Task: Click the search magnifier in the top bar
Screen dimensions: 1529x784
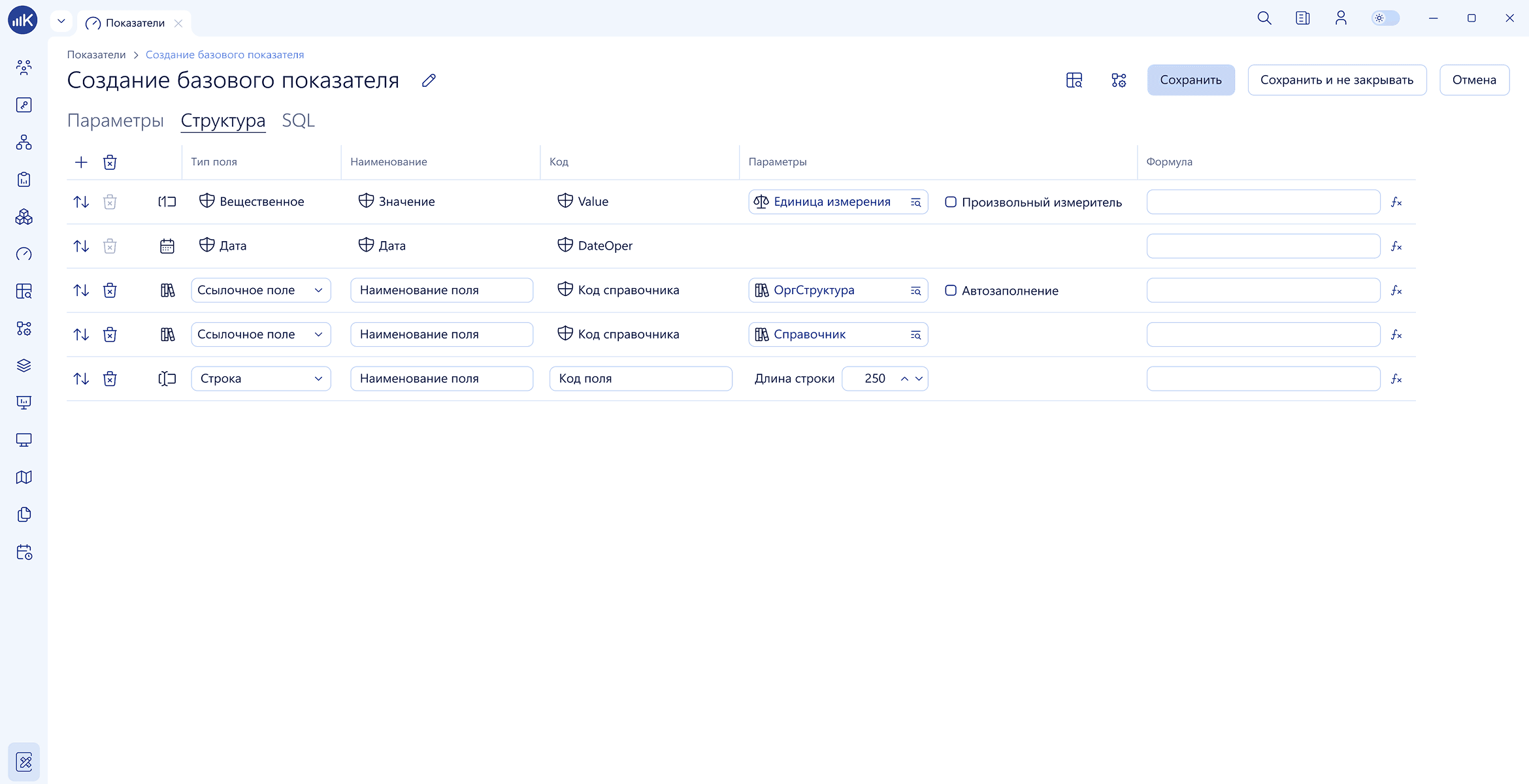Action: tap(1264, 18)
